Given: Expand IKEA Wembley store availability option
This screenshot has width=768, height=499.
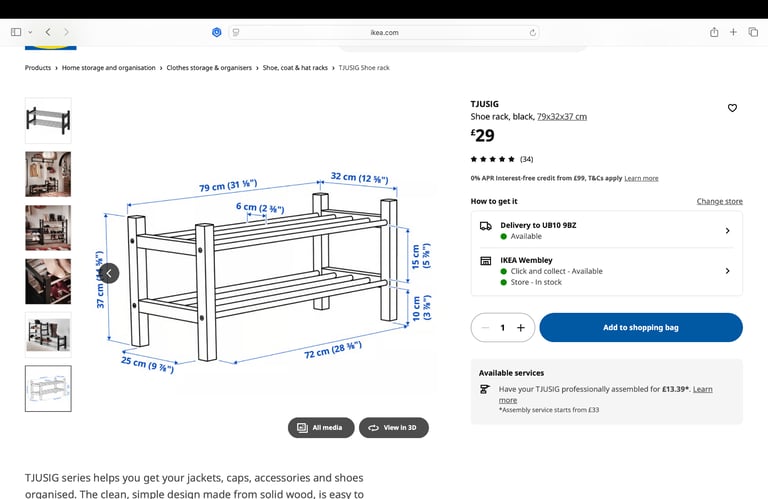Looking at the screenshot, I should click(606, 271).
